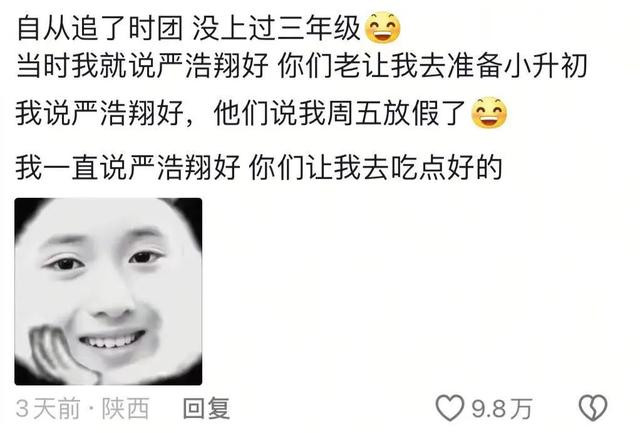Reply to the comment via 回复
640x433 pixels.
206,409
